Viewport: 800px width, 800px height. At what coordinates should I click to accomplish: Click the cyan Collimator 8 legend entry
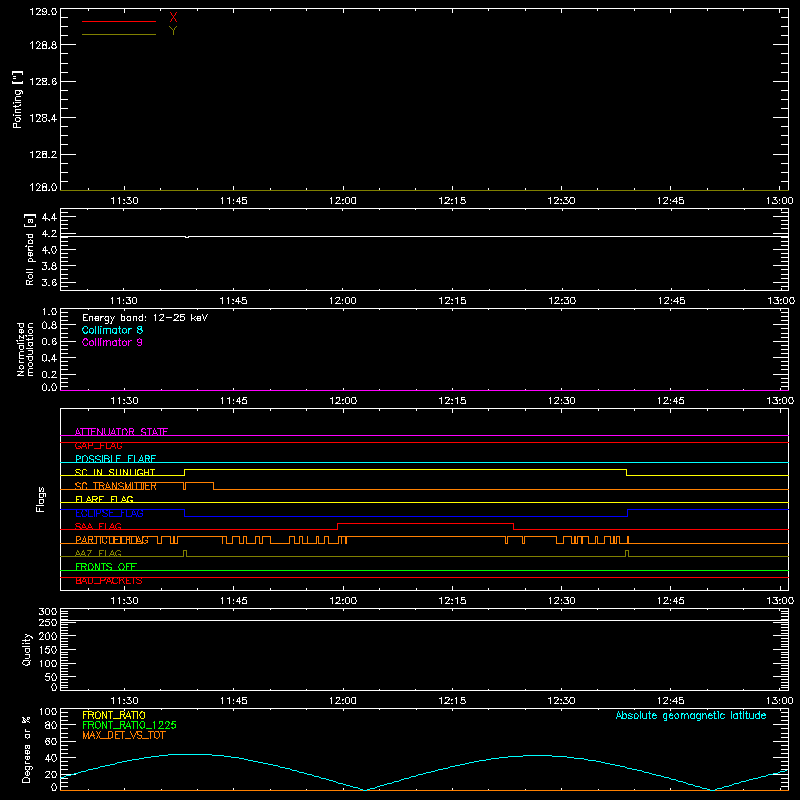112,330
